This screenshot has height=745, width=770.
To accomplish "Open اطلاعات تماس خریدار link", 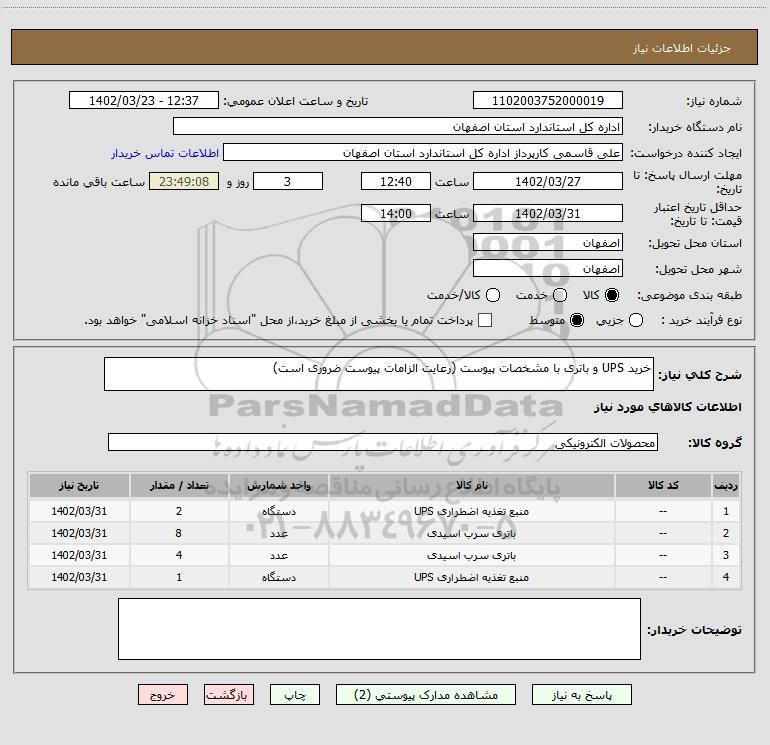I will tap(165, 153).
